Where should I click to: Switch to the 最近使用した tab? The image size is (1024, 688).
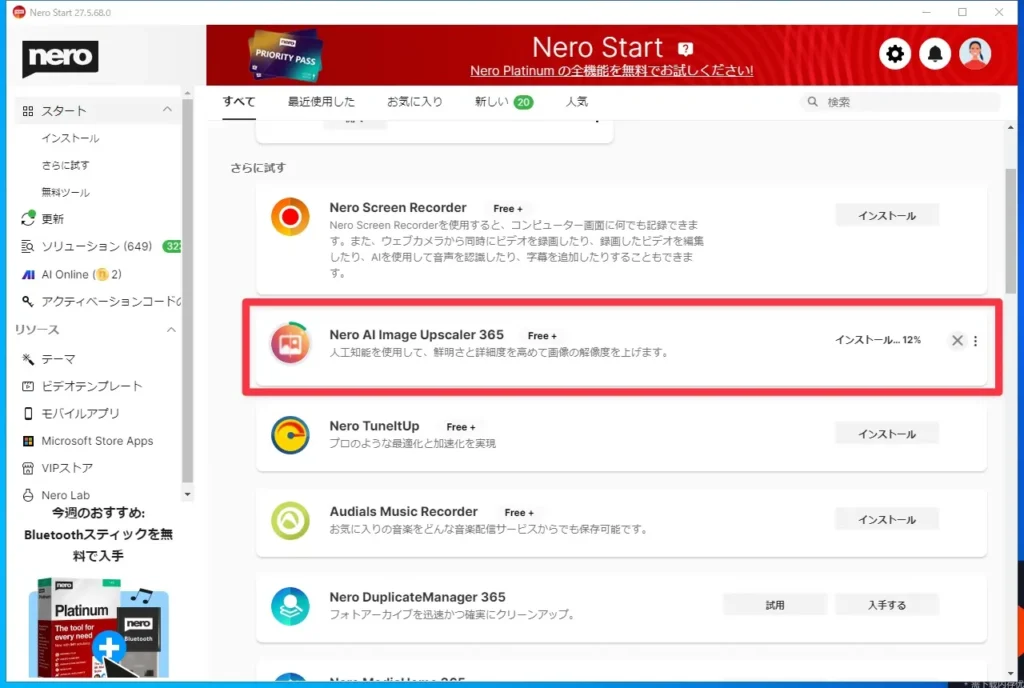point(321,102)
